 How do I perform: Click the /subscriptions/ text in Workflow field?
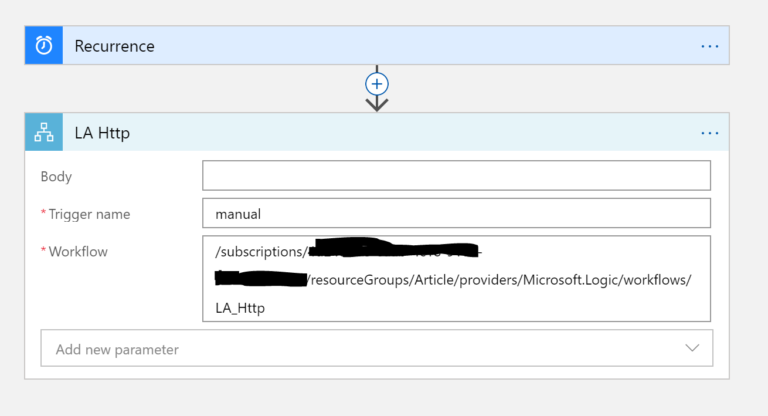[258, 251]
